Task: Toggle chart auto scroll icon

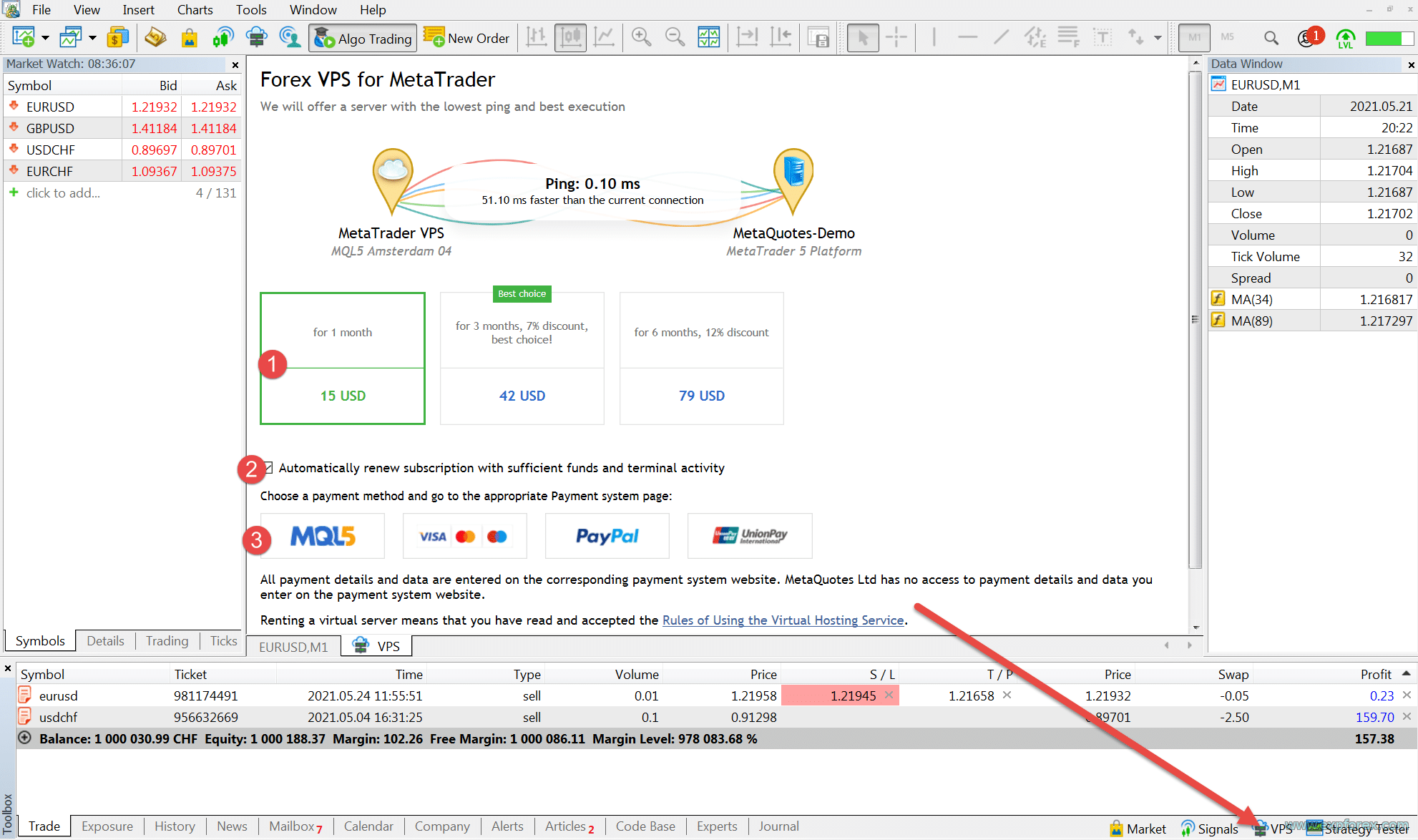Action: [747, 37]
